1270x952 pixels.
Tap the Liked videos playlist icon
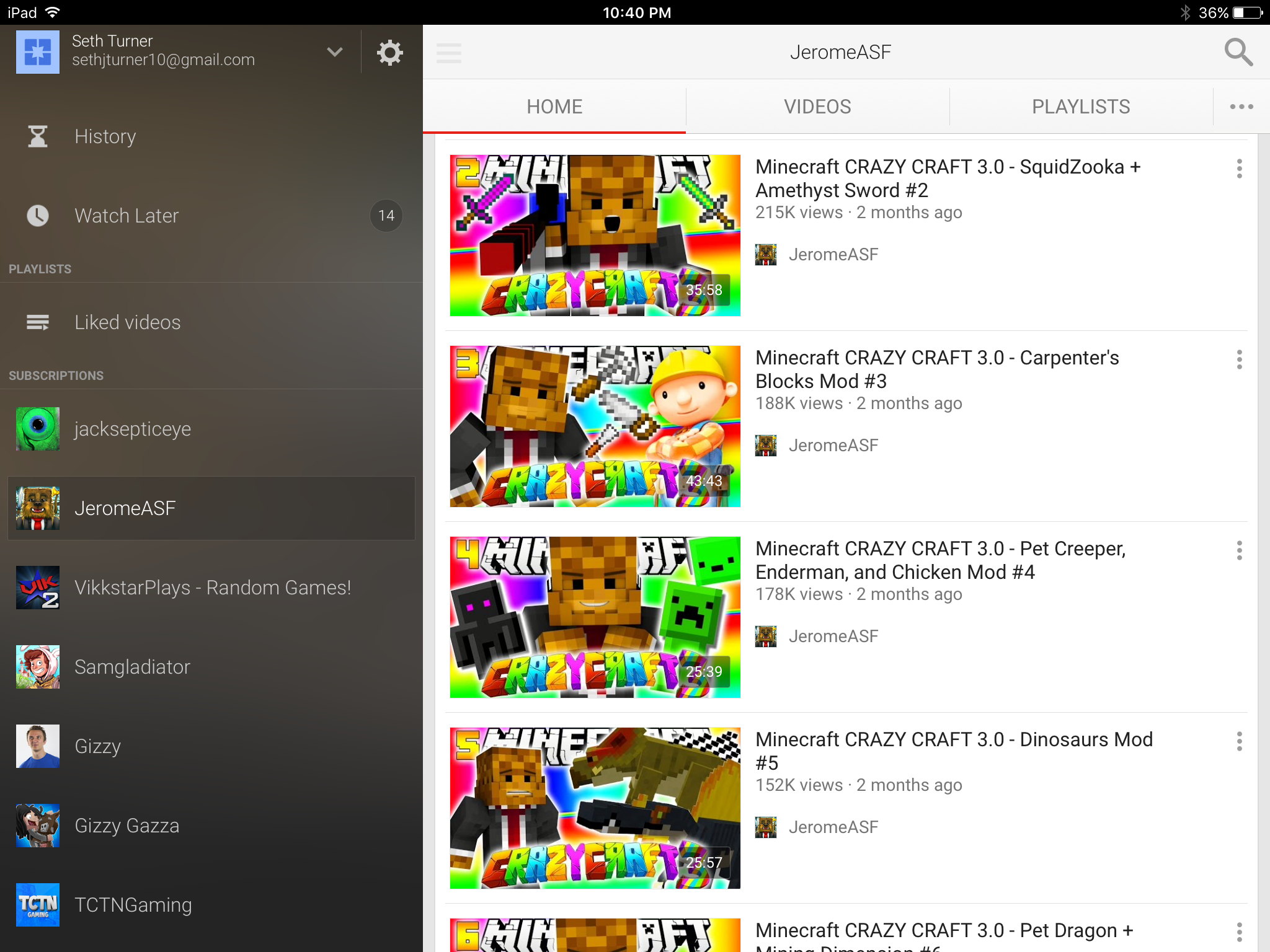click(38, 322)
